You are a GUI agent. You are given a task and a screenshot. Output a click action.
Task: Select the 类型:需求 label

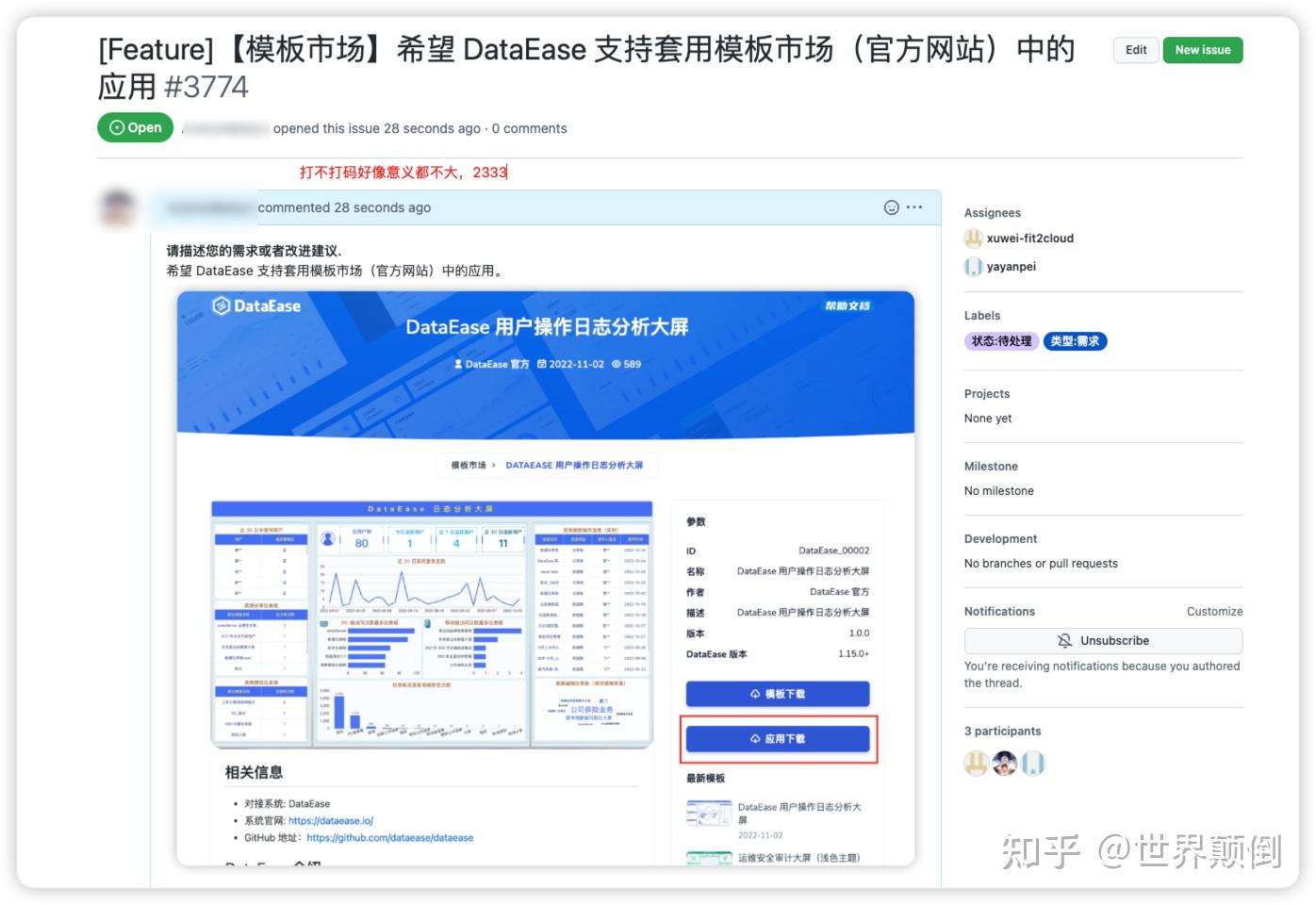click(x=1075, y=341)
